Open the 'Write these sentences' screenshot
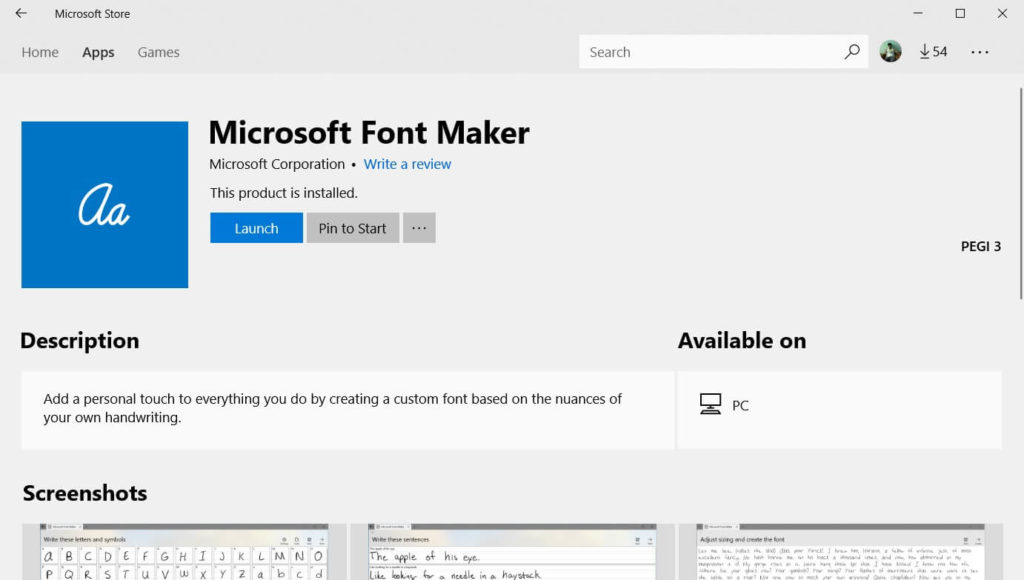This screenshot has height=580, width=1024. (512, 552)
